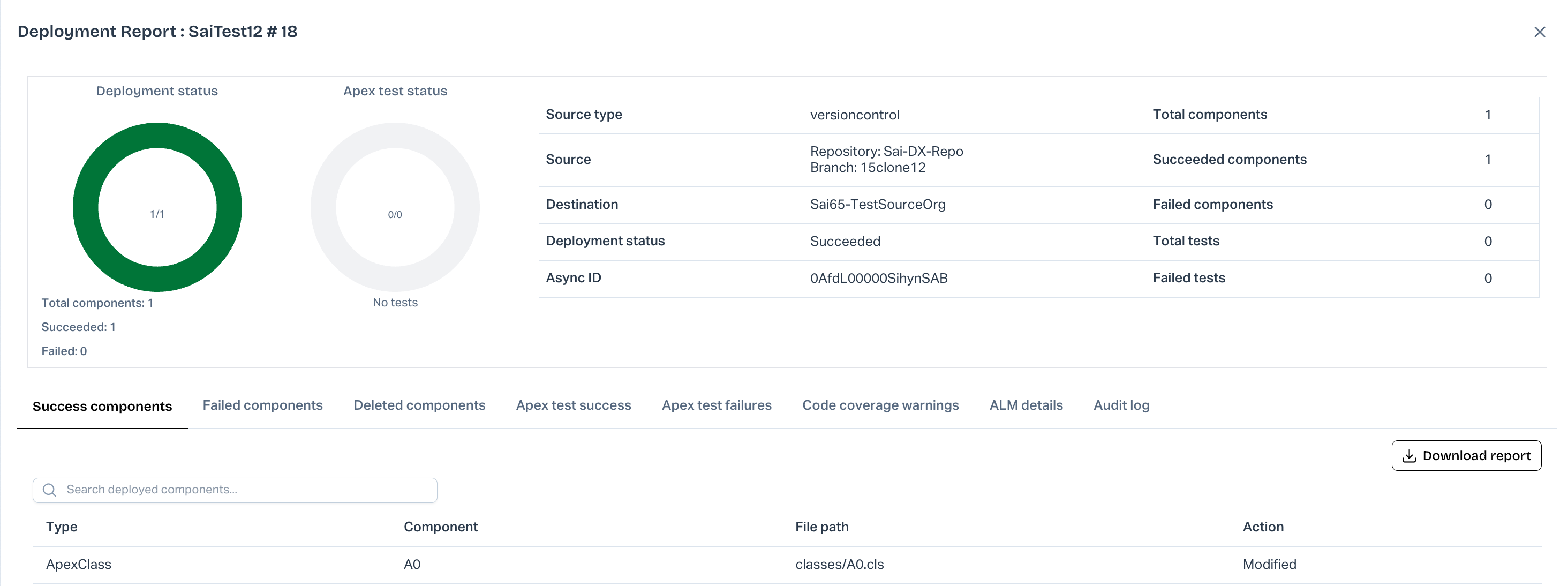Open the Deleted components tab
The image size is (1568, 586).
[x=419, y=405]
